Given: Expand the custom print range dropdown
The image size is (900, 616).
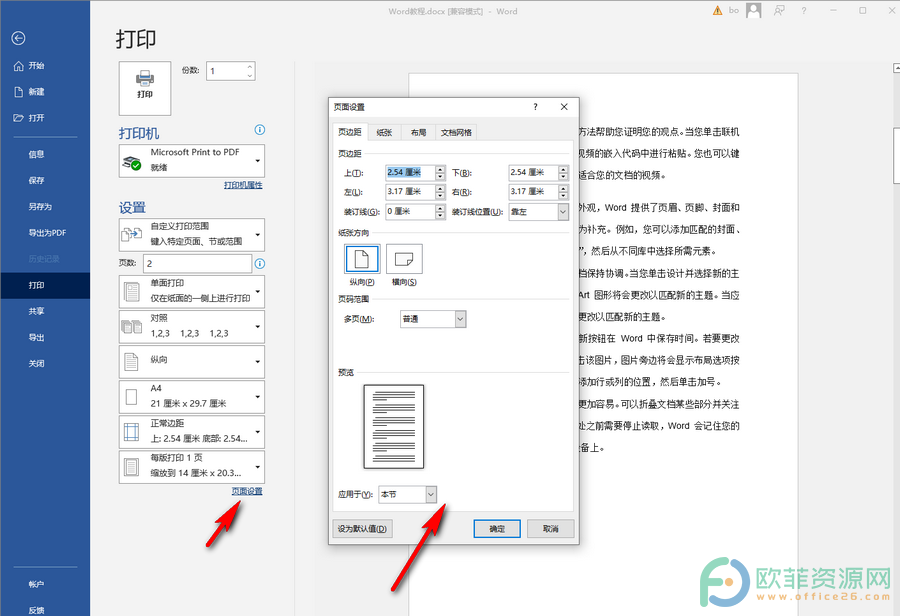Looking at the screenshot, I should [192, 234].
